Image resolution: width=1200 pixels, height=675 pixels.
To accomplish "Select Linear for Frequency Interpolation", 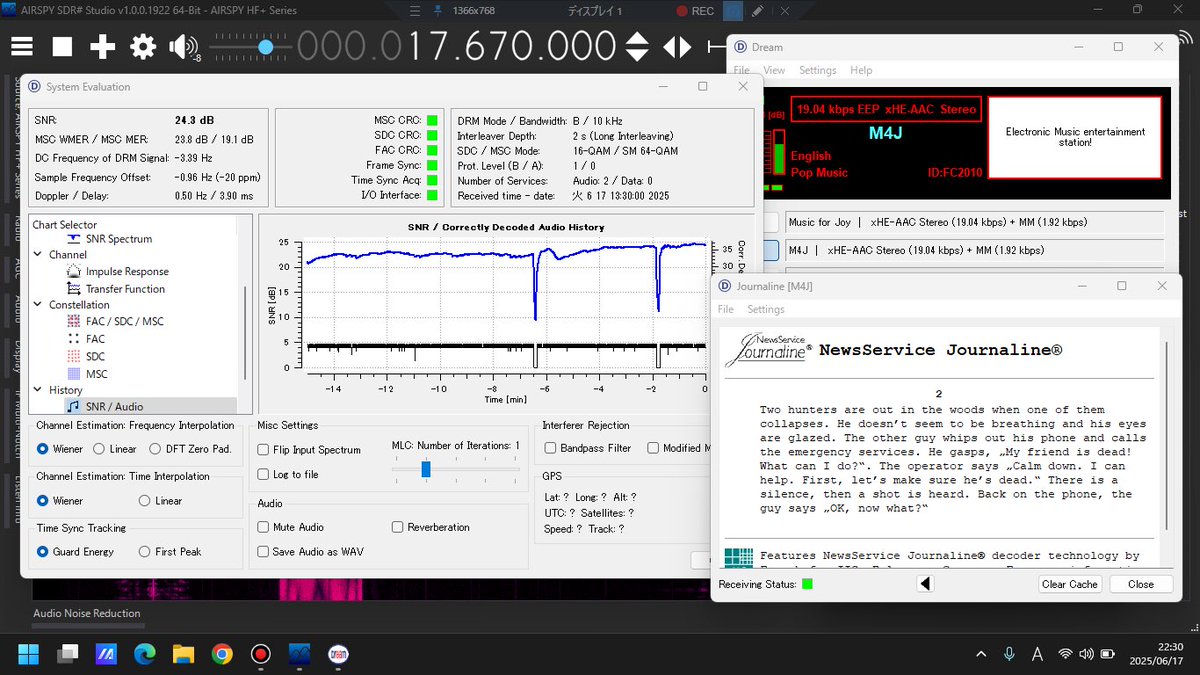I will pos(100,449).
